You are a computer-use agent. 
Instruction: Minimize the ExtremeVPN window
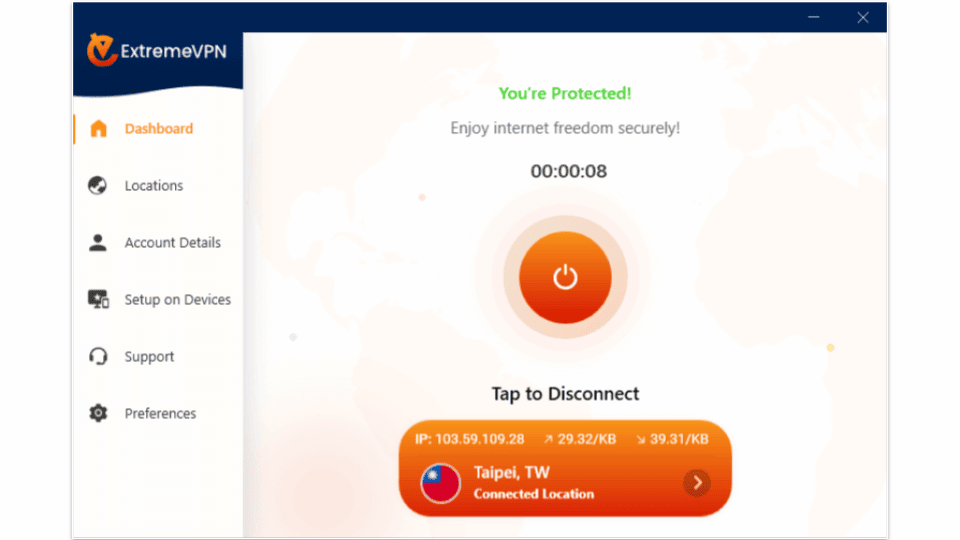[x=814, y=17]
